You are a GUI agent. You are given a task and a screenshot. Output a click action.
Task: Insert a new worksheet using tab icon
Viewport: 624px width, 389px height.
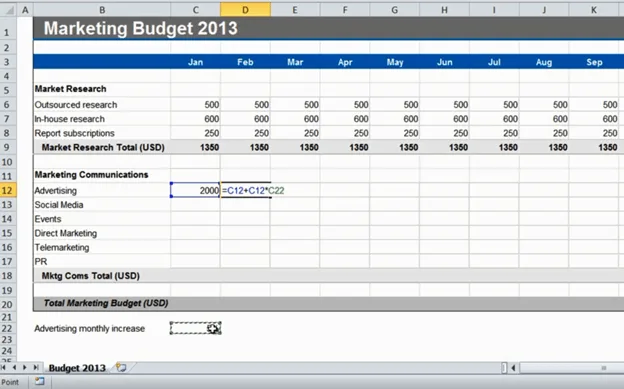click(x=121, y=367)
